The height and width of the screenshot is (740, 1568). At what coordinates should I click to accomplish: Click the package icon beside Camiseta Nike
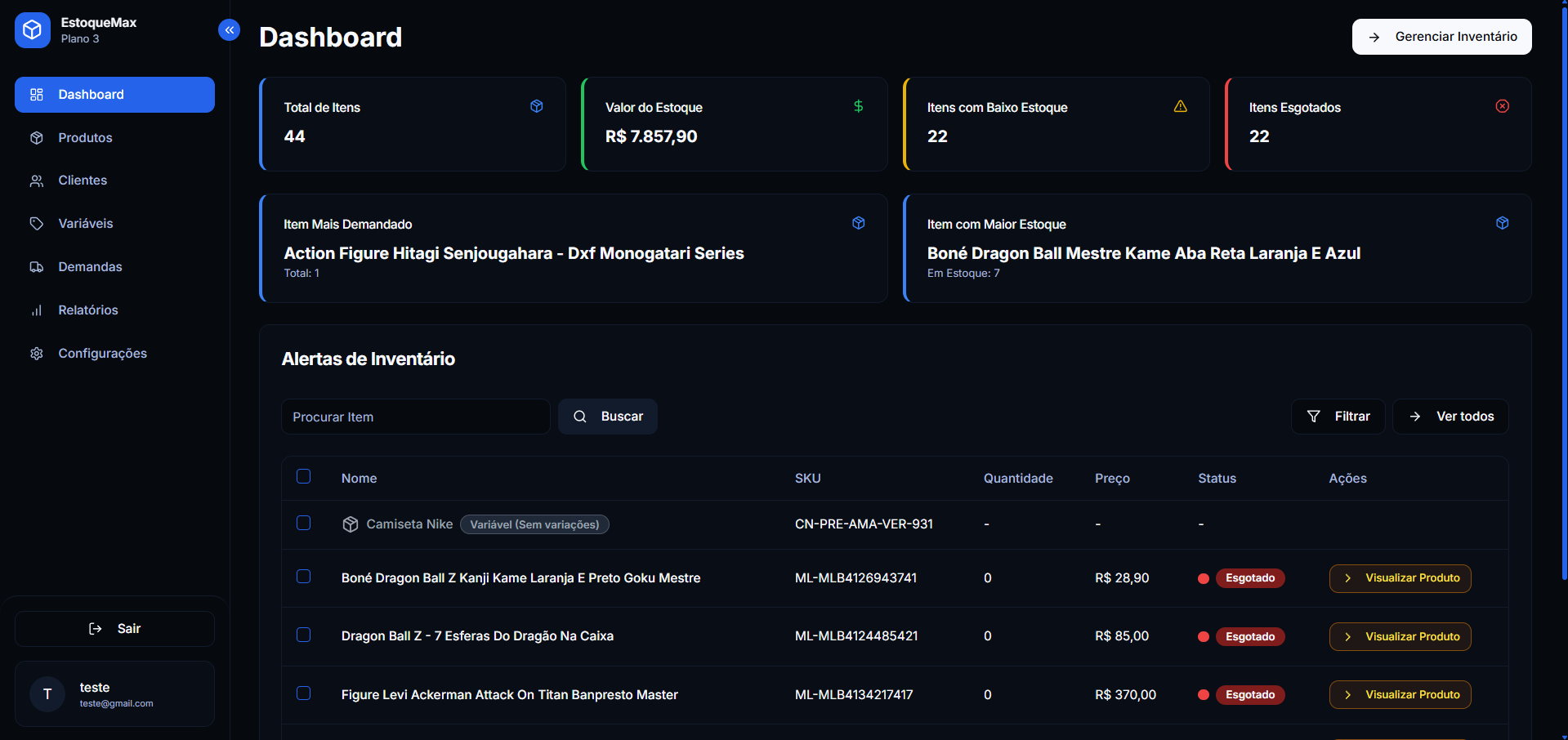pos(351,524)
